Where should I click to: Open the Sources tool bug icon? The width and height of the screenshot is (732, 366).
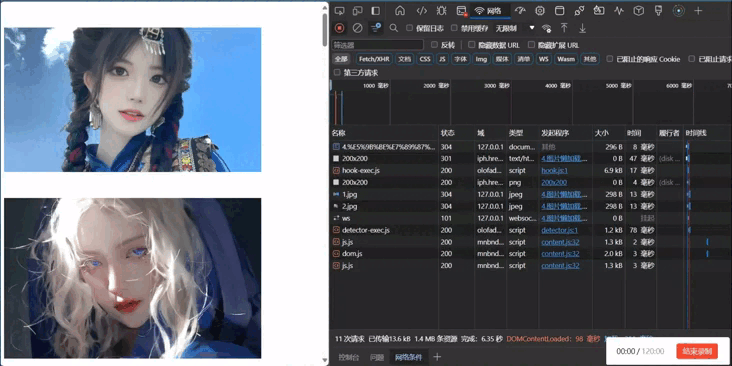point(441,11)
